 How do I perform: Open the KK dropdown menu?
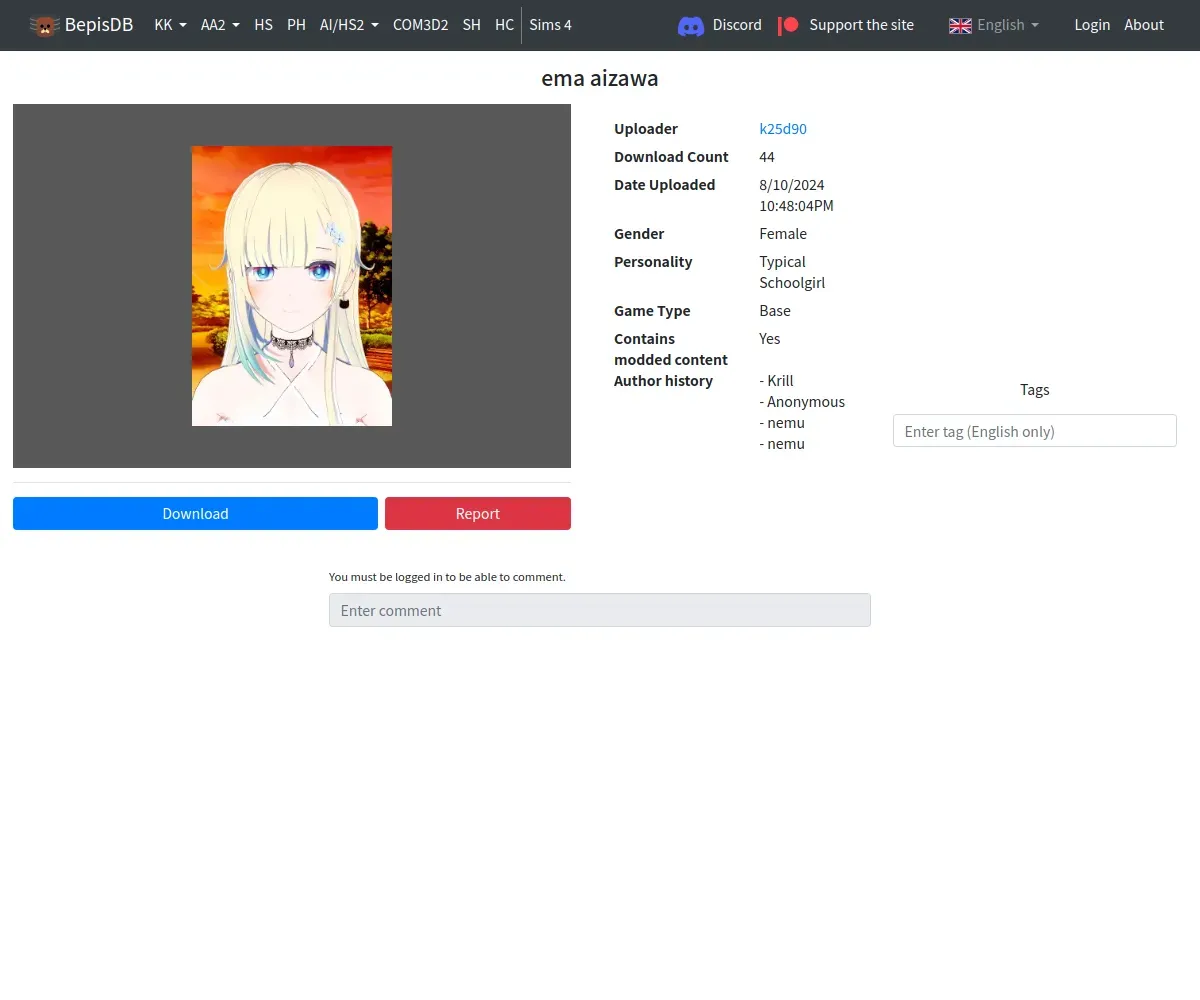click(170, 25)
